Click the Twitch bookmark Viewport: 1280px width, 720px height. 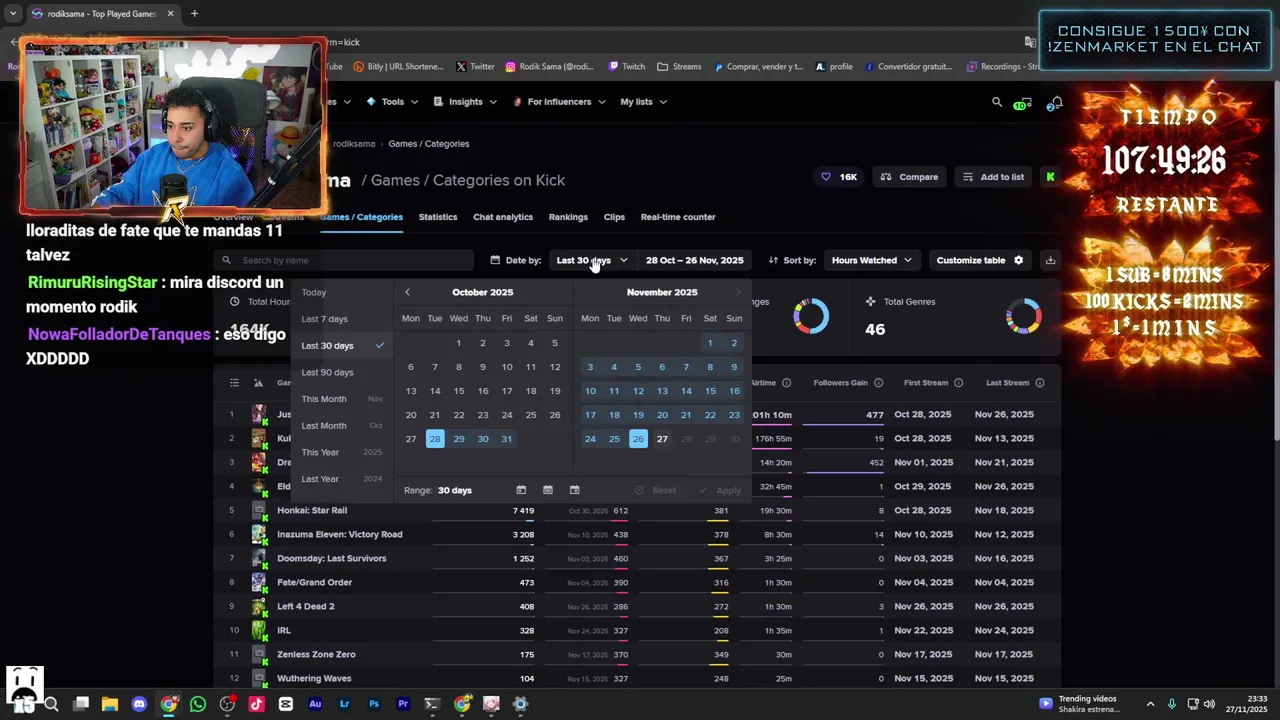(626, 67)
